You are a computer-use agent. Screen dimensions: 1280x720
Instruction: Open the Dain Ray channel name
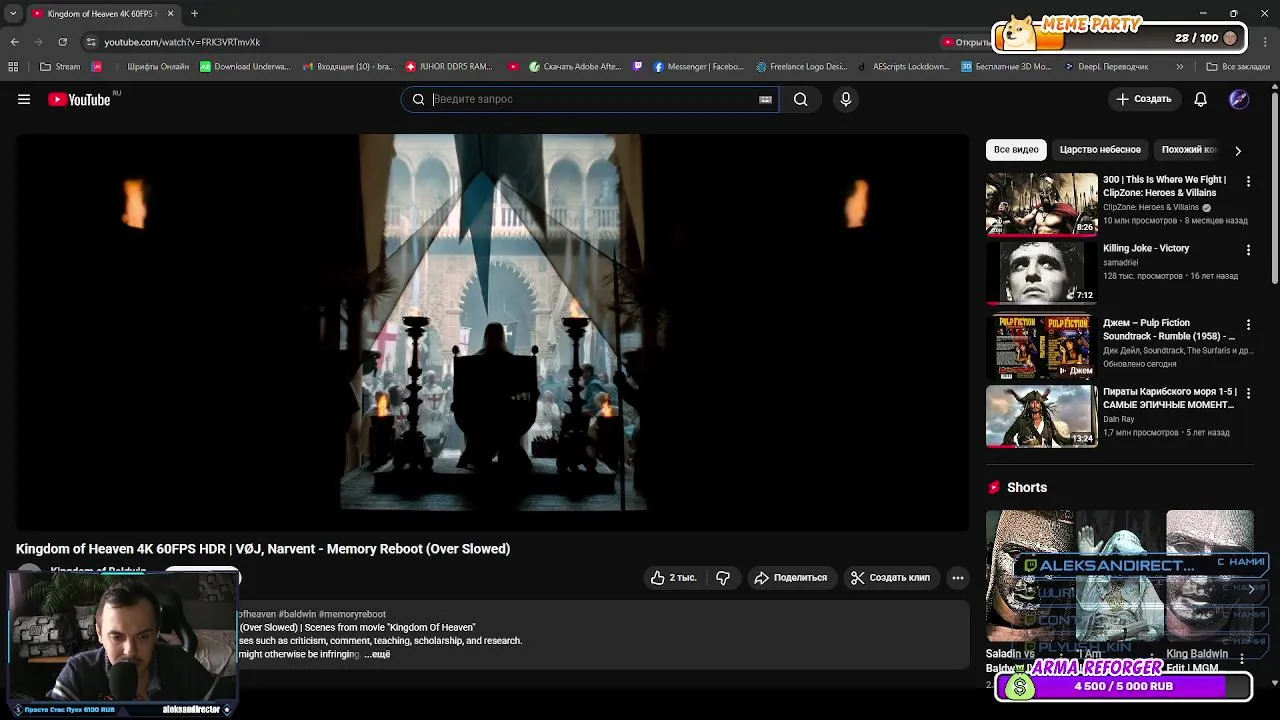pos(1118,419)
